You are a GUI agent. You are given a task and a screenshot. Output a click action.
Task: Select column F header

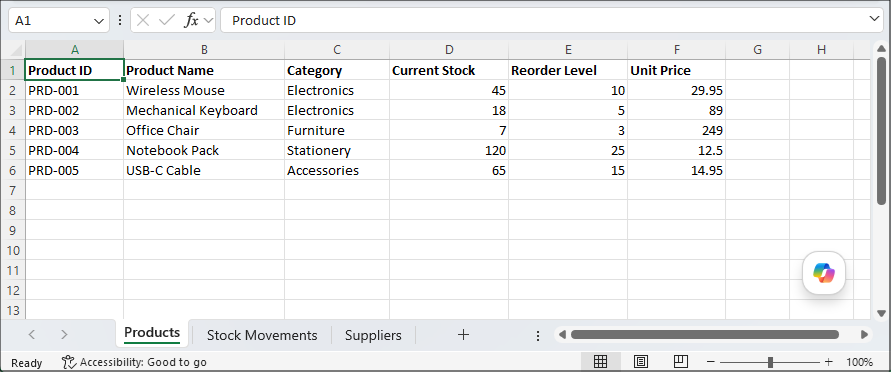pyautogui.click(x=677, y=50)
